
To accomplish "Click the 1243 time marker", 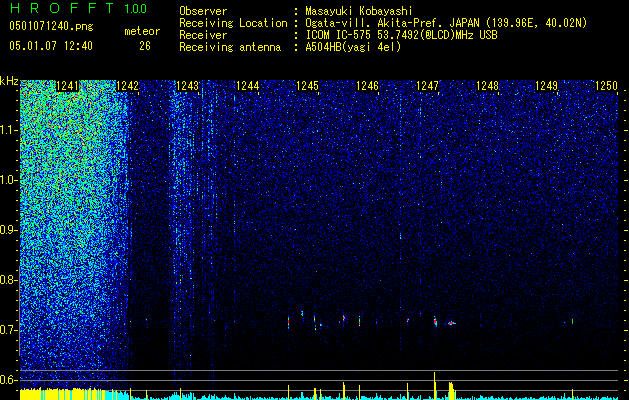I will point(187,85).
